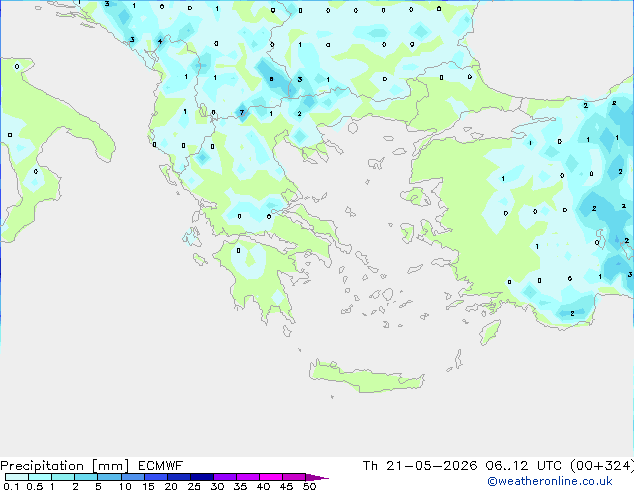Click the '0.5' legend label
This screenshot has width=634, height=490.
(35, 486)
